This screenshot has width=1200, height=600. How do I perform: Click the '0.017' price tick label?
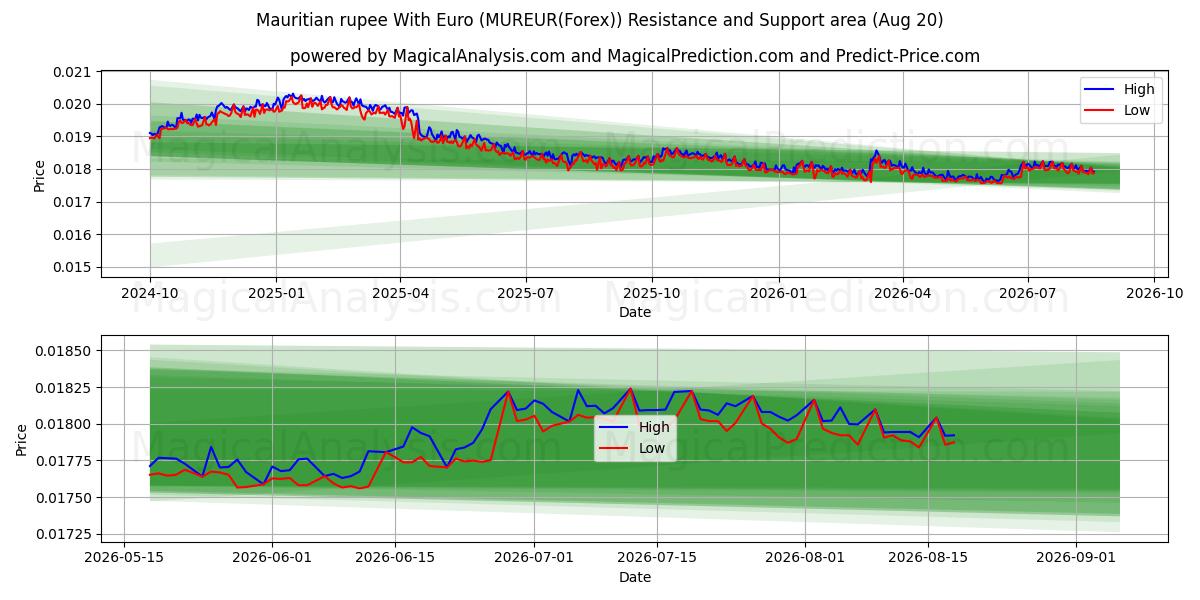tap(72, 202)
